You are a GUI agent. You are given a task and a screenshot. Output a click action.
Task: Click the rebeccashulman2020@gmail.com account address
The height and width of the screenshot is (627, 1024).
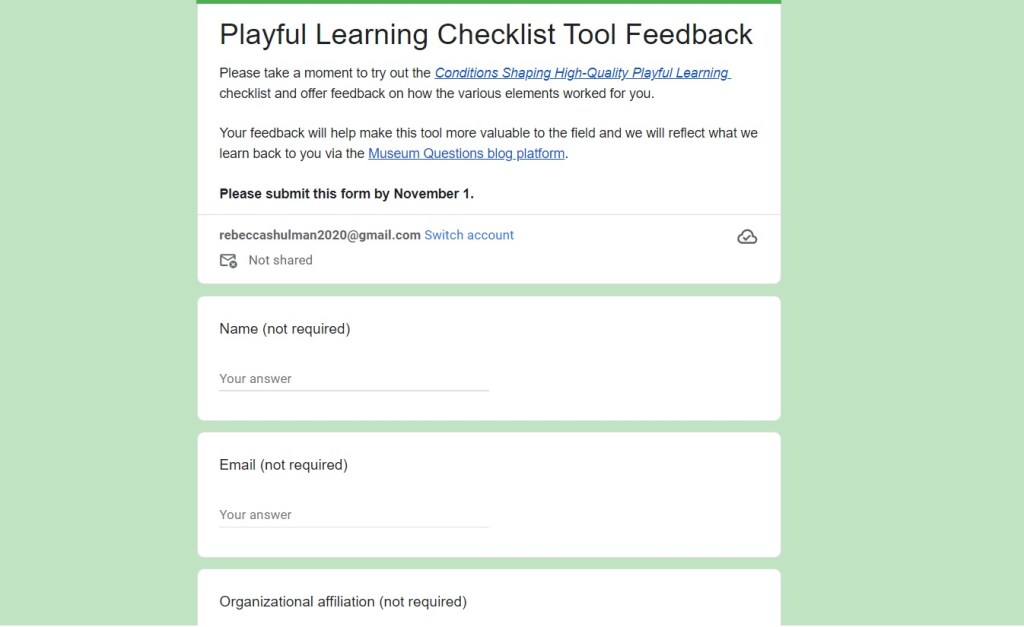pos(320,235)
